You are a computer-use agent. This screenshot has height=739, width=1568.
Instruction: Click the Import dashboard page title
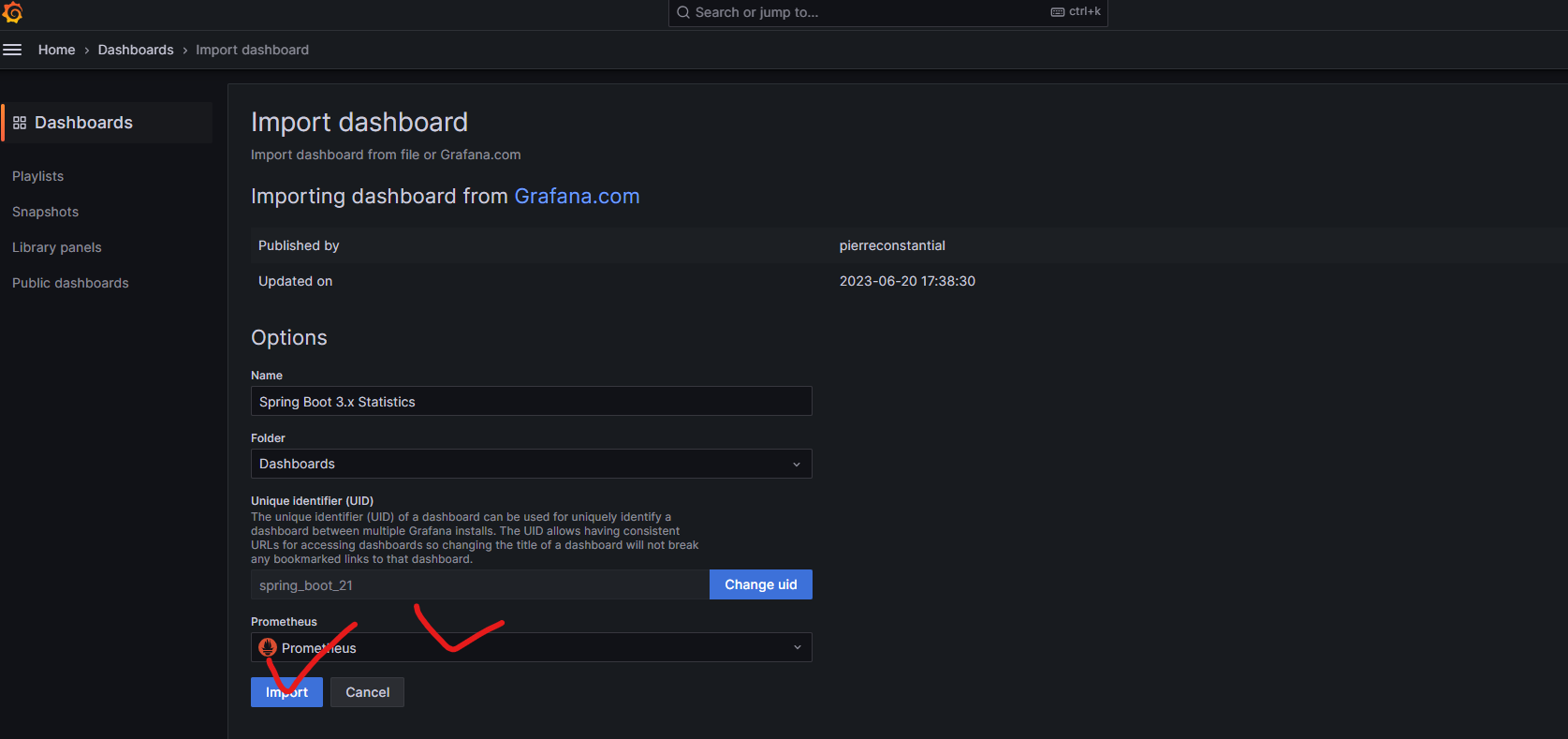pyautogui.click(x=359, y=122)
